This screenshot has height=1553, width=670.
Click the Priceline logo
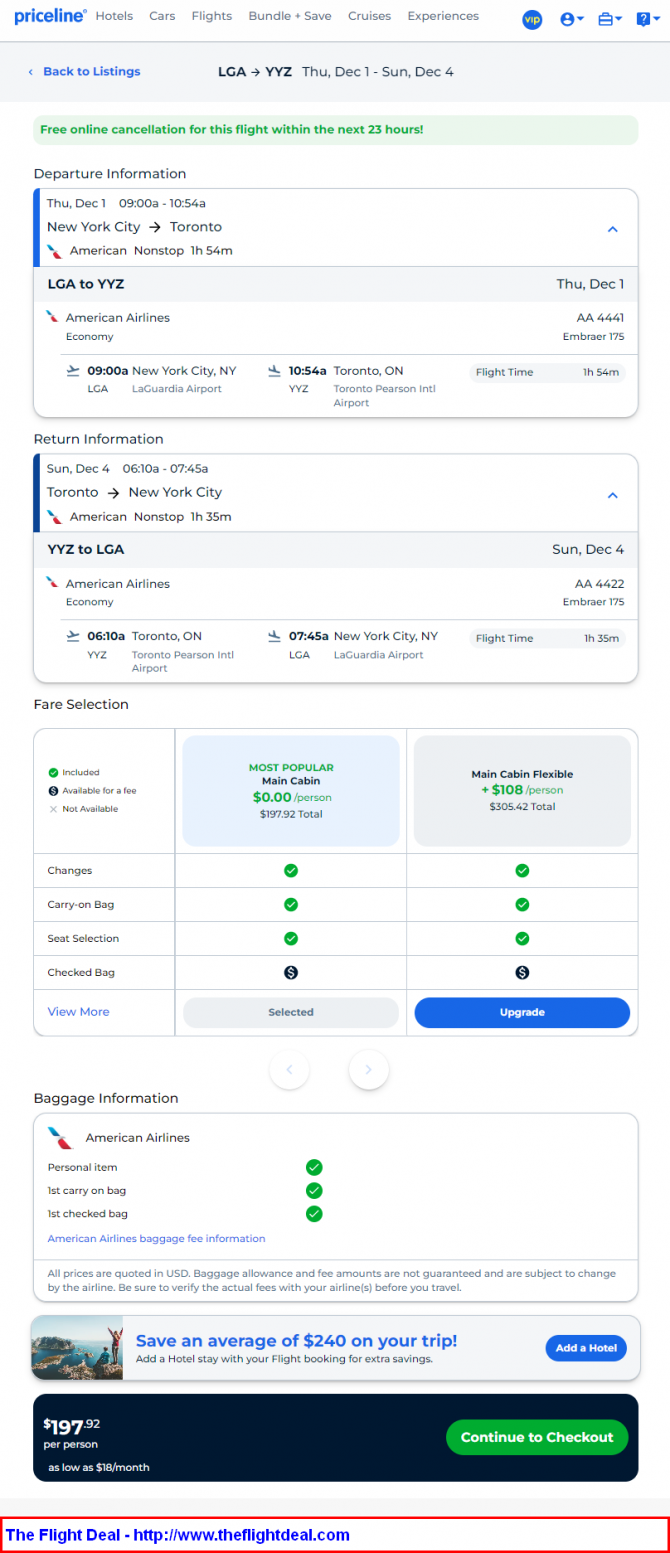tap(50, 16)
